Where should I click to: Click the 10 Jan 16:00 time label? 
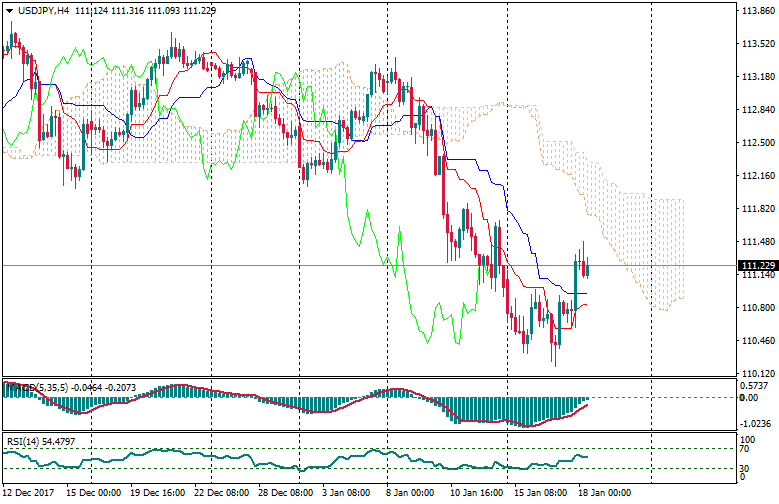click(x=478, y=493)
